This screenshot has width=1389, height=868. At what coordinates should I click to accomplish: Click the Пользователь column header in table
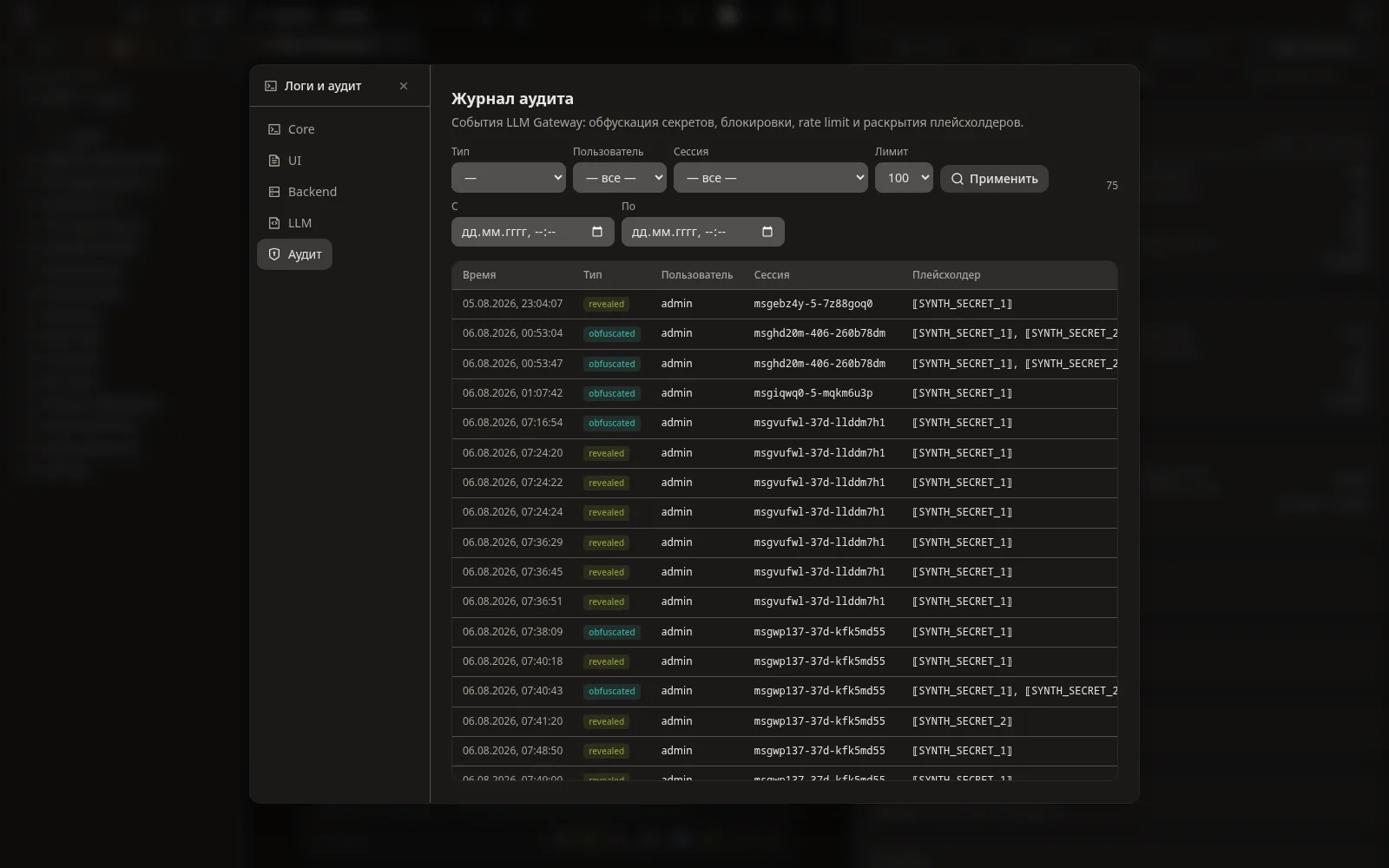click(697, 275)
